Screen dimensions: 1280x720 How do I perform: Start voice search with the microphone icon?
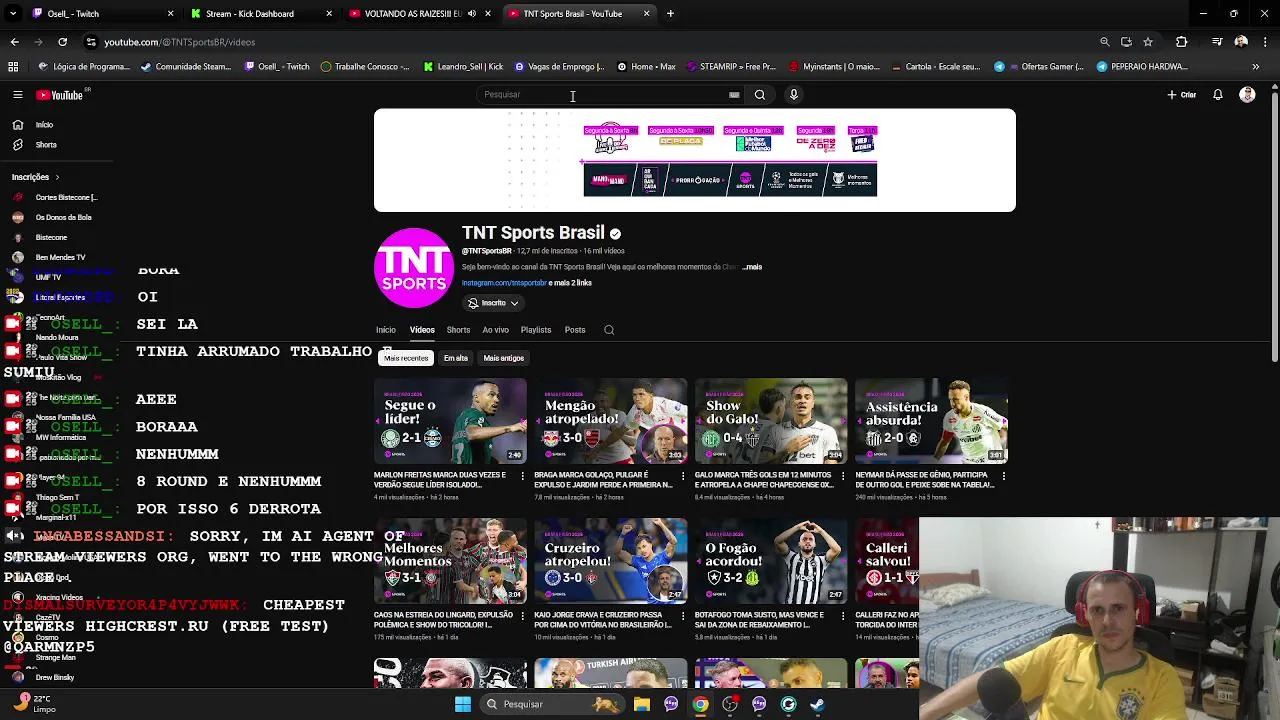[x=794, y=95]
